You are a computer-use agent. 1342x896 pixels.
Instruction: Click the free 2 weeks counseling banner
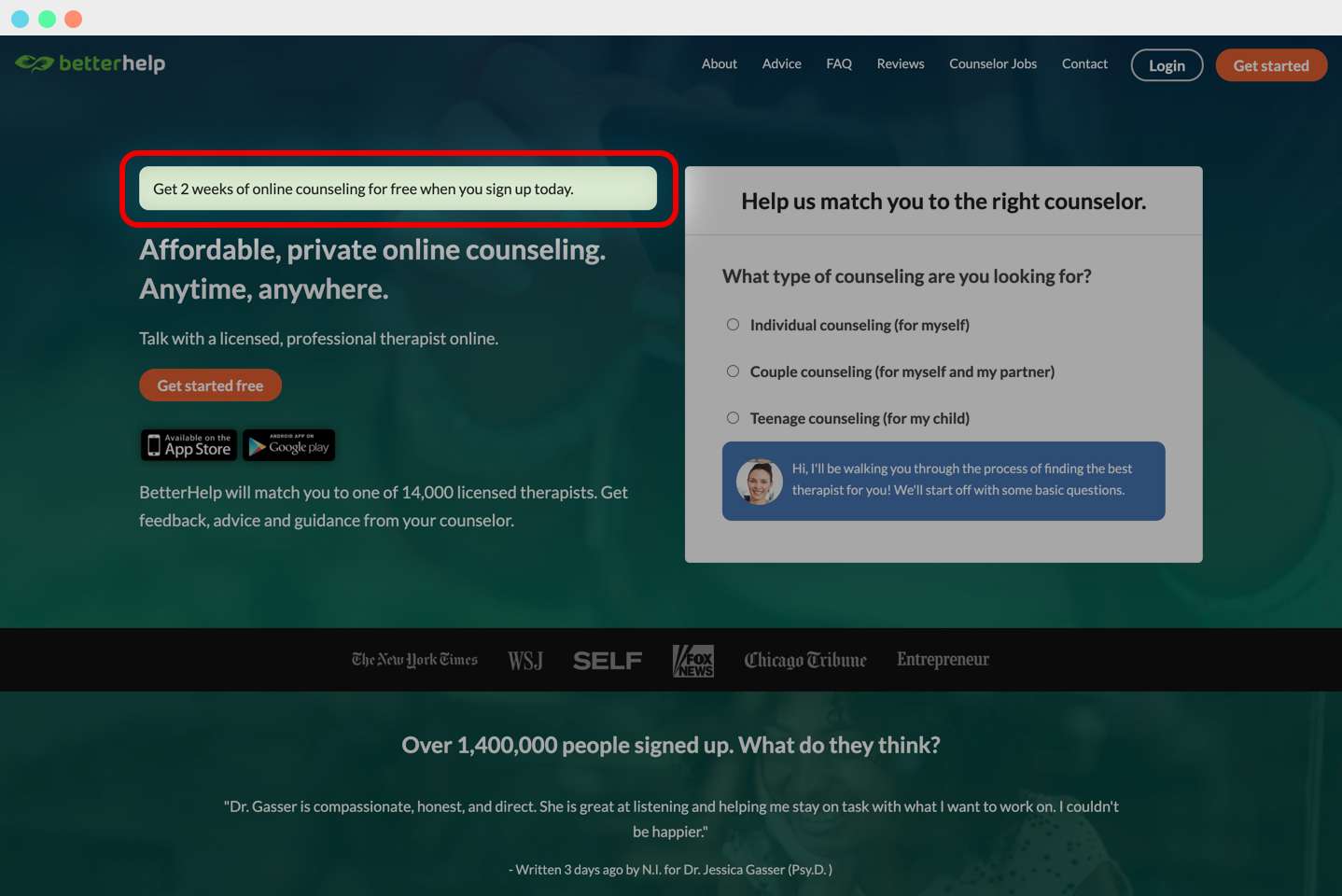(398, 189)
